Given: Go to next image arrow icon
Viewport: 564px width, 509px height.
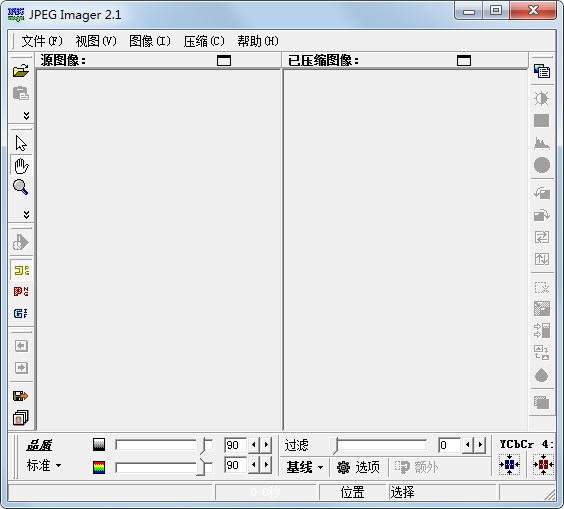Looking at the screenshot, I should [21, 368].
